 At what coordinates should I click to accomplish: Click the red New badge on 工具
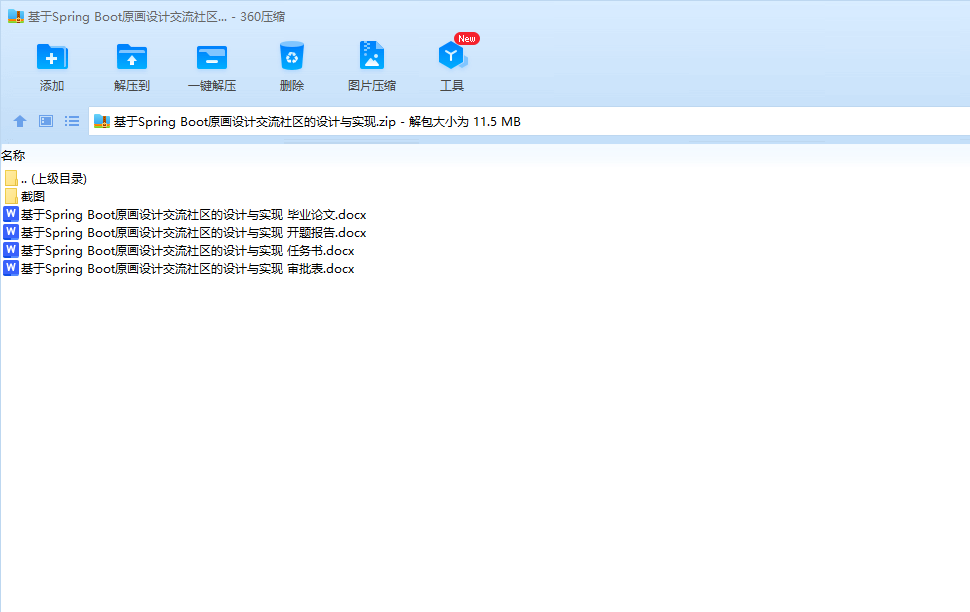[467, 38]
